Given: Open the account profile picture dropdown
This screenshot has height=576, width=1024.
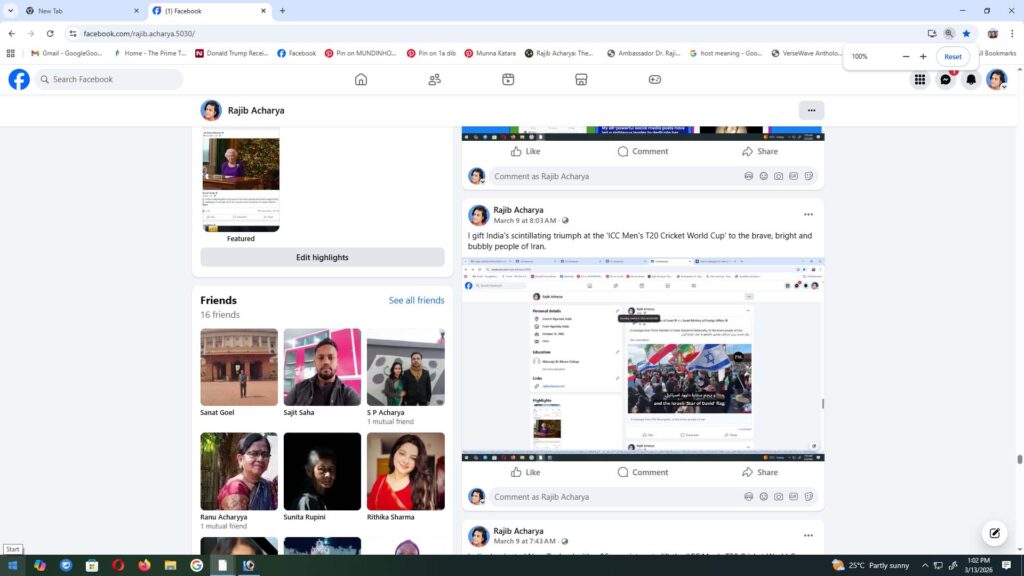Looking at the screenshot, I should coord(996,80).
